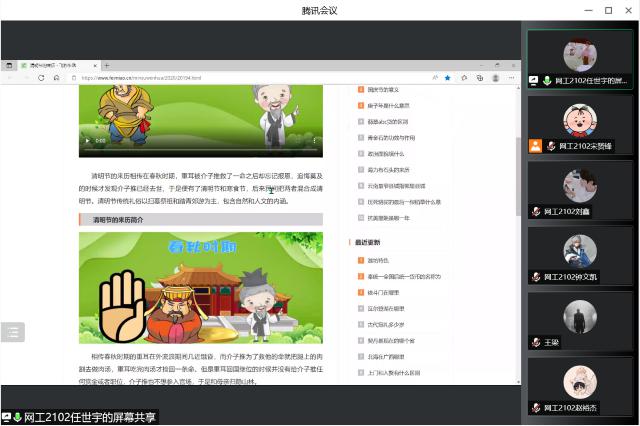Open the browser collections icon
640x426 pixels.
click(x=480, y=78)
